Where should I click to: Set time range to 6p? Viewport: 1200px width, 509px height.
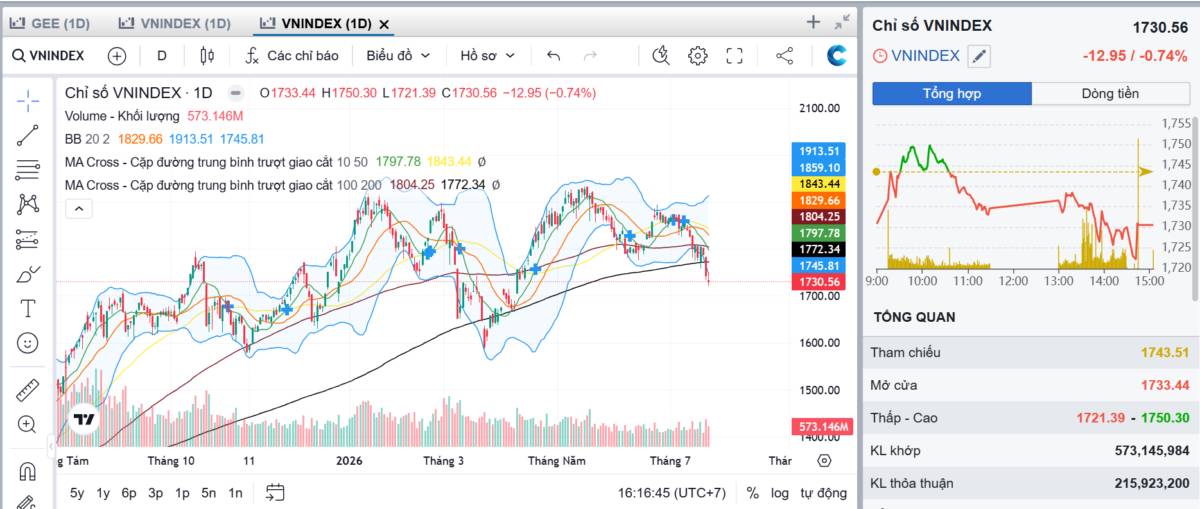(129, 493)
